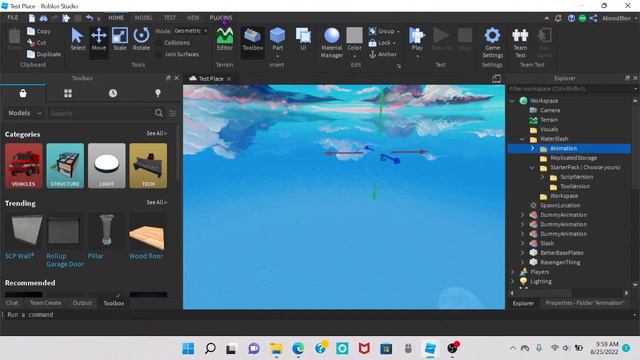Open Microsoft Edge from the taskbar
This screenshot has height=360, width=640.
click(298, 349)
